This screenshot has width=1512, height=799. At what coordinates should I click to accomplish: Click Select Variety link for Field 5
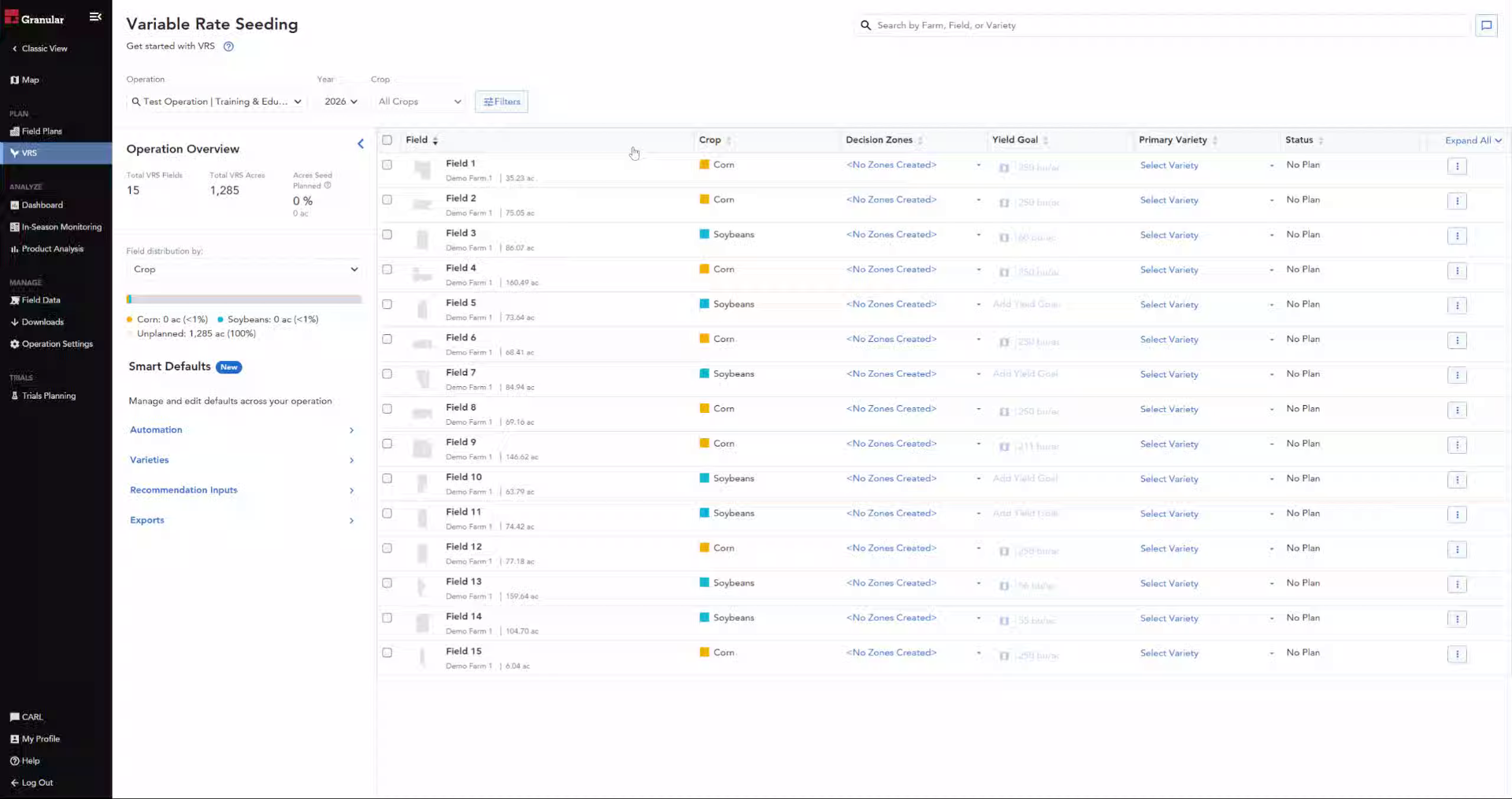pyautogui.click(x=1169, y=305)
